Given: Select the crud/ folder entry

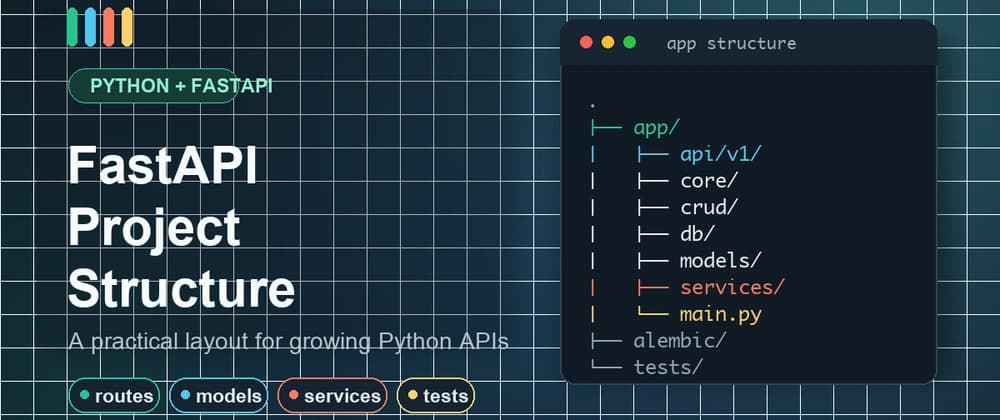Looking at the screenshot, I should [x=709, y=208].
